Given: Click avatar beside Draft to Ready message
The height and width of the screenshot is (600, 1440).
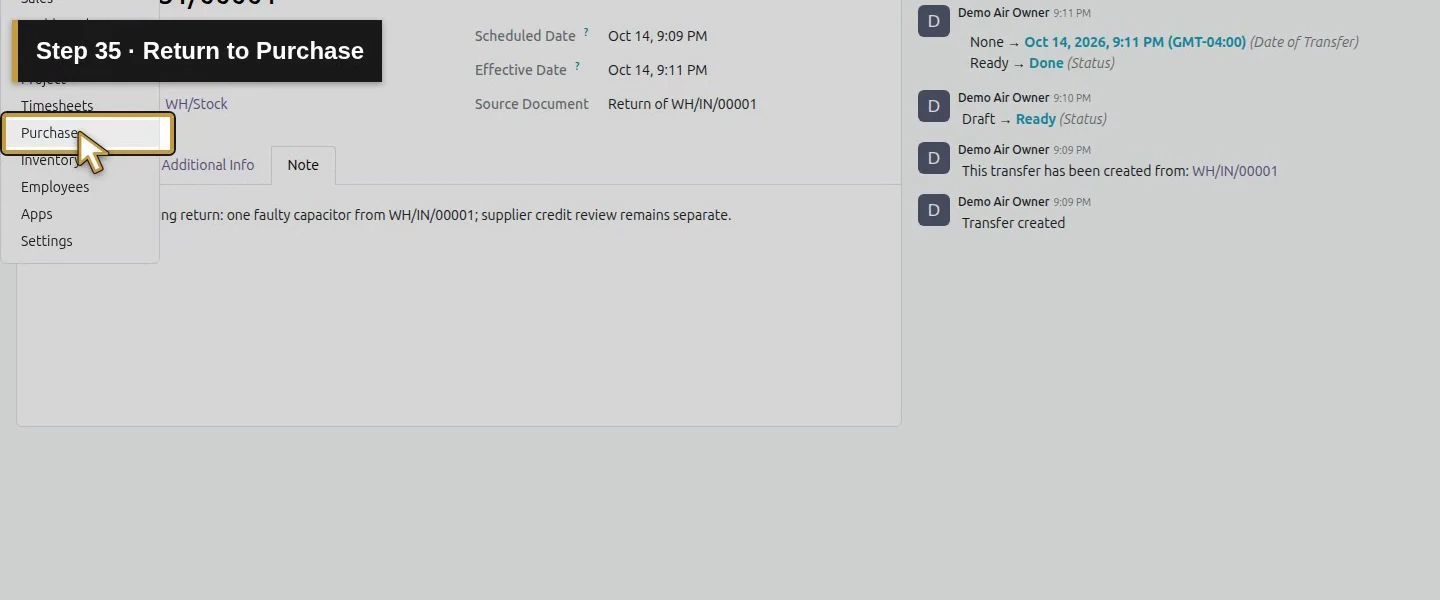Looking at the screenshot, I should (x=934, y=106).
